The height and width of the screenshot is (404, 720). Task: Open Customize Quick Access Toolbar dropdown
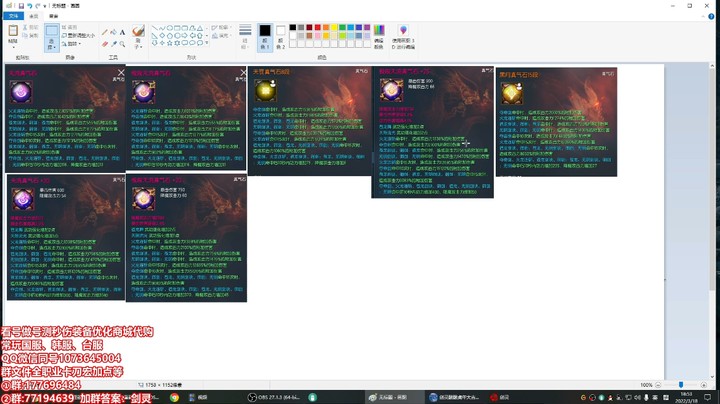(45, 6)
